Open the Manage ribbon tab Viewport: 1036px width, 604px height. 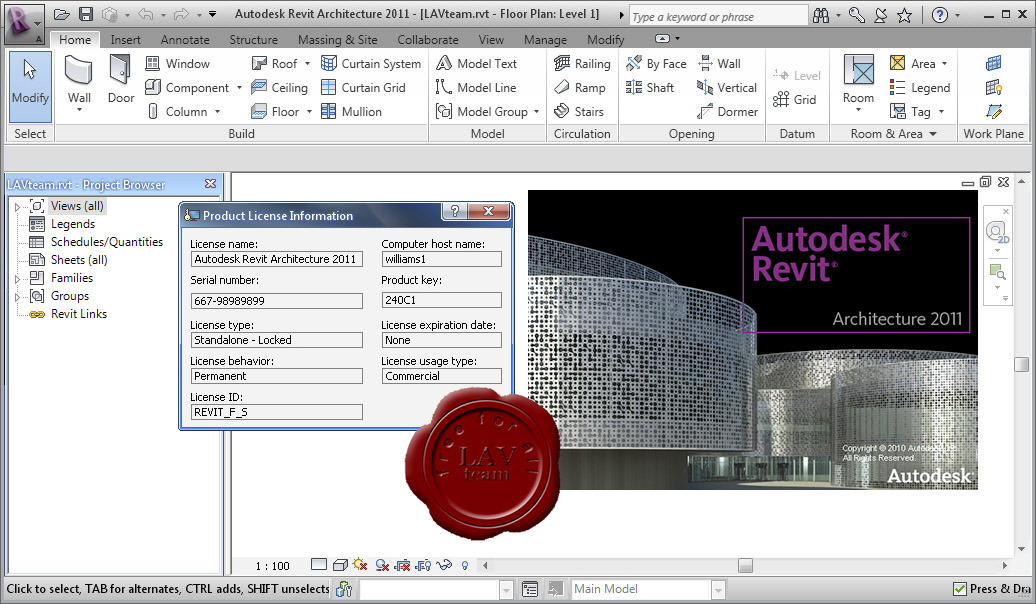[545, 40]
